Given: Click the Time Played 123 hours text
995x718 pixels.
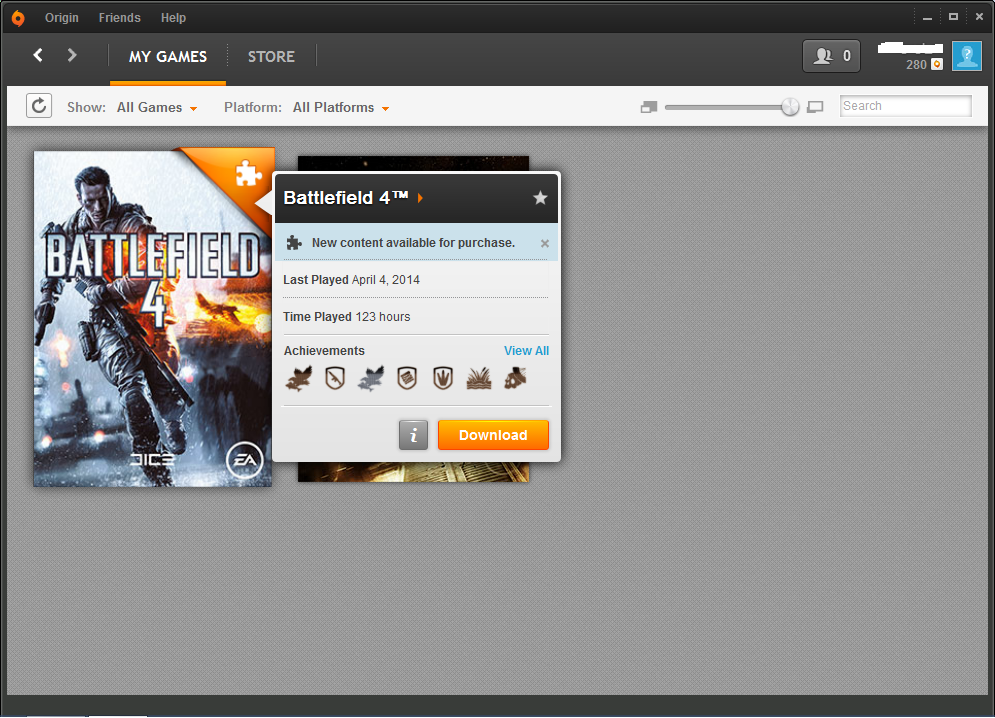Looking at the screenshot, I should [346, 316].
